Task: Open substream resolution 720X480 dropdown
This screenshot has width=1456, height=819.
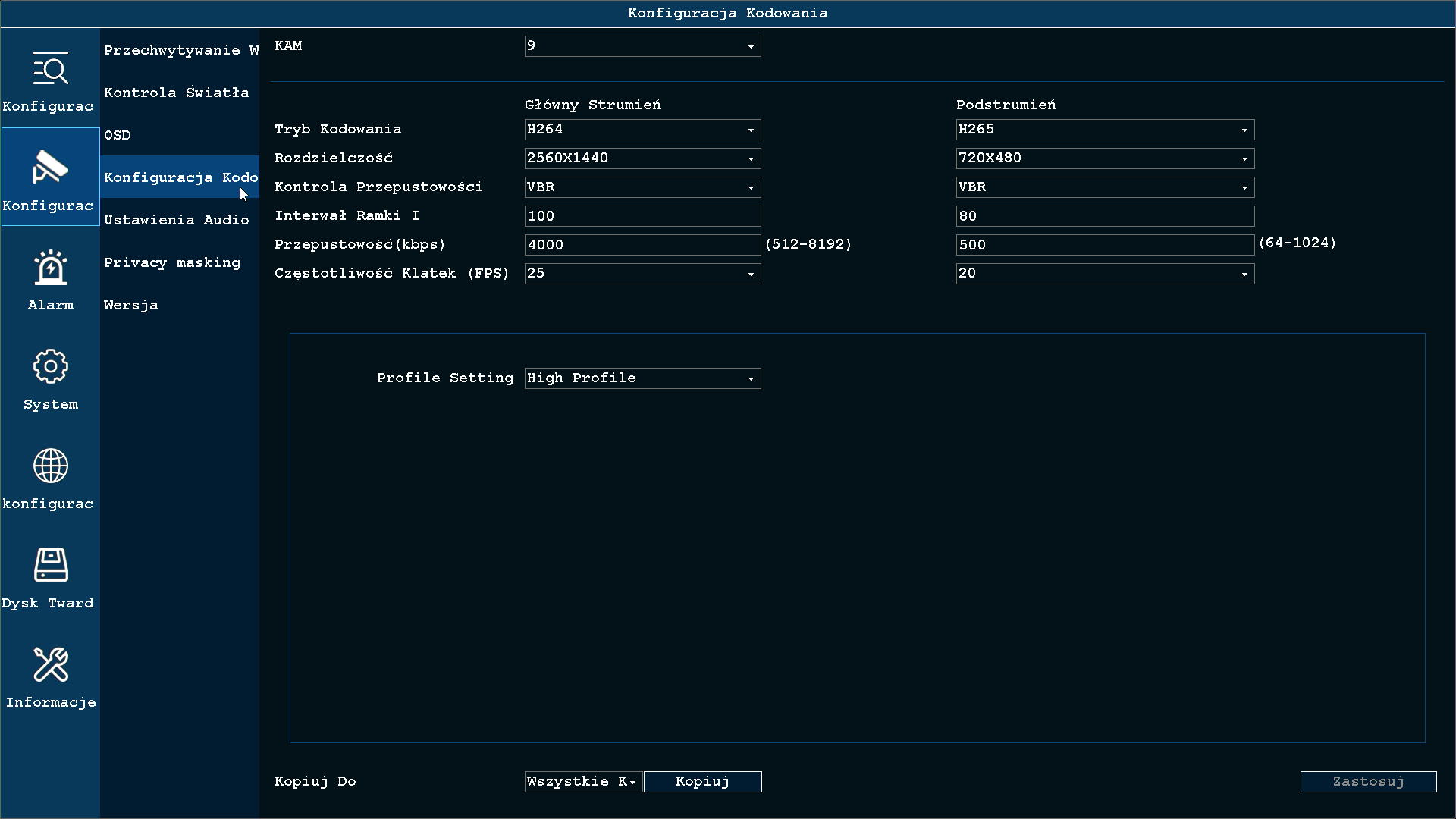Action: (x=1105, y=158)
